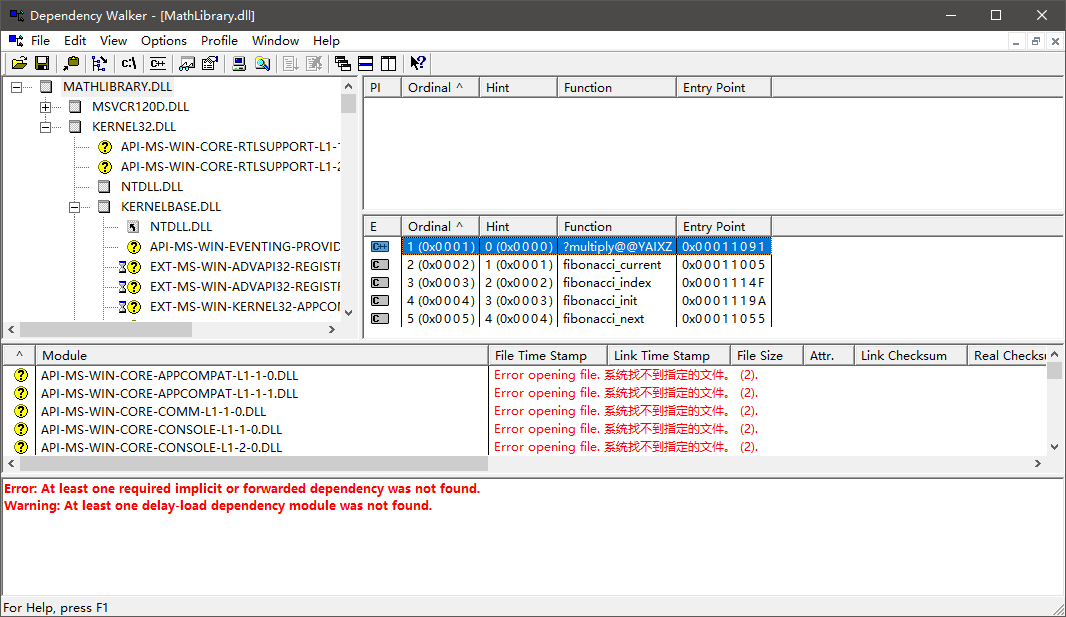Toggle Undecorate C++ Functions button
Viewport: 1066px width, 617px height.
click(157, 63)
